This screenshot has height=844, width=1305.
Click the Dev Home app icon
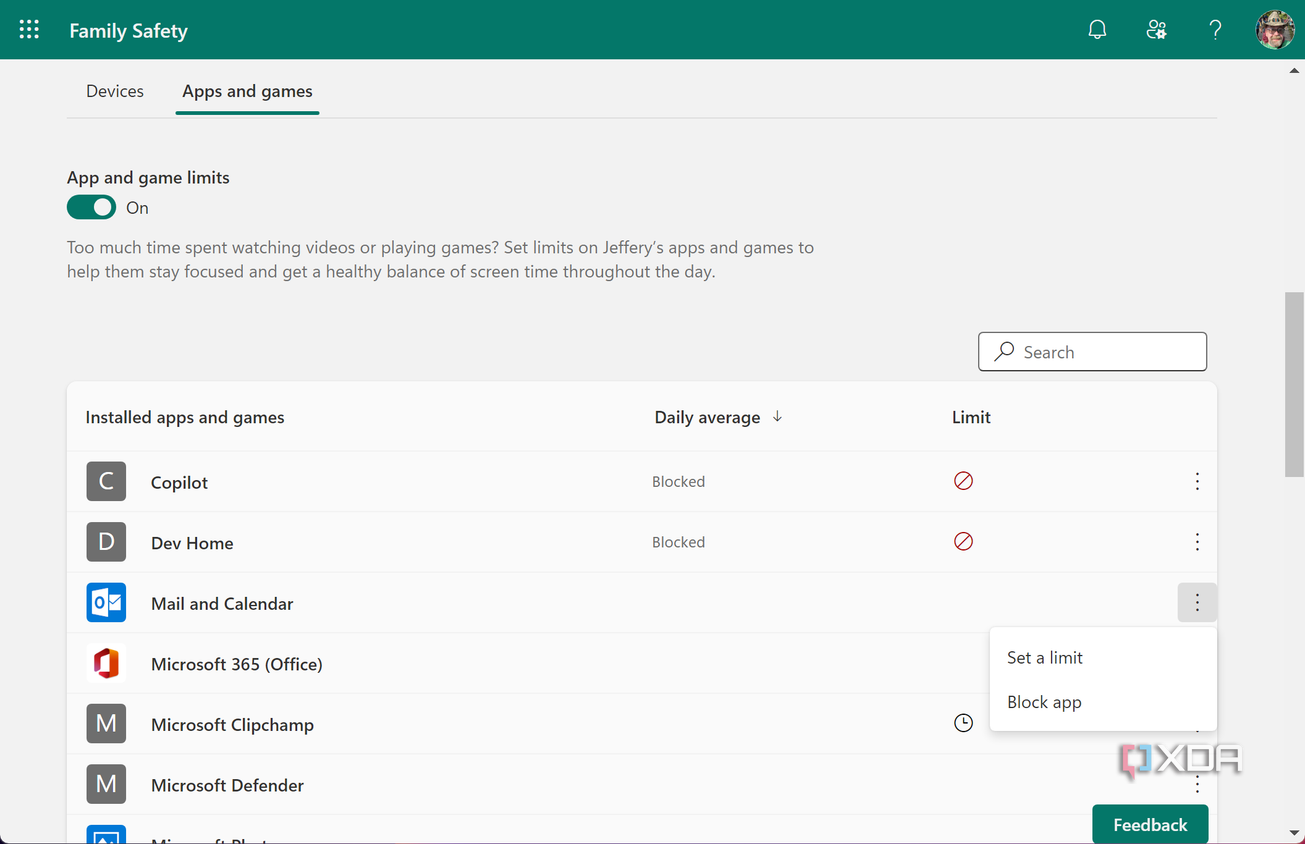point(106,542)
